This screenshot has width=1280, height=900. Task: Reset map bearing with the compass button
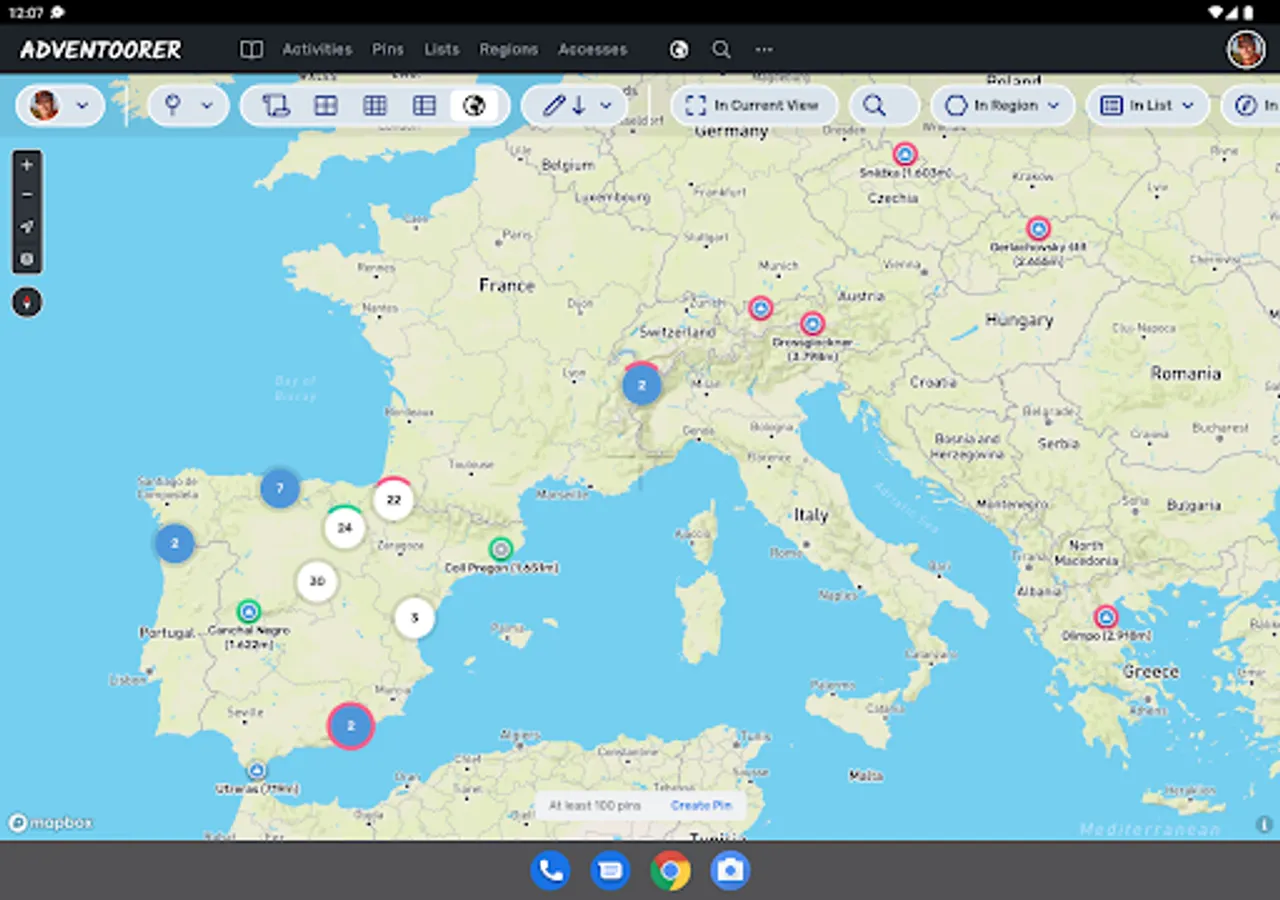[27, 302]
